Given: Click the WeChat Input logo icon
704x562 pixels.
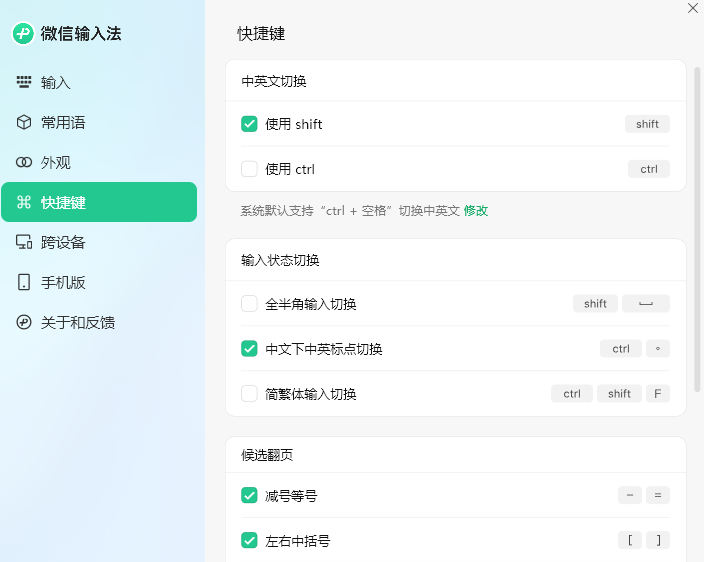Looking at the screenshot, I should coord(23,34).
